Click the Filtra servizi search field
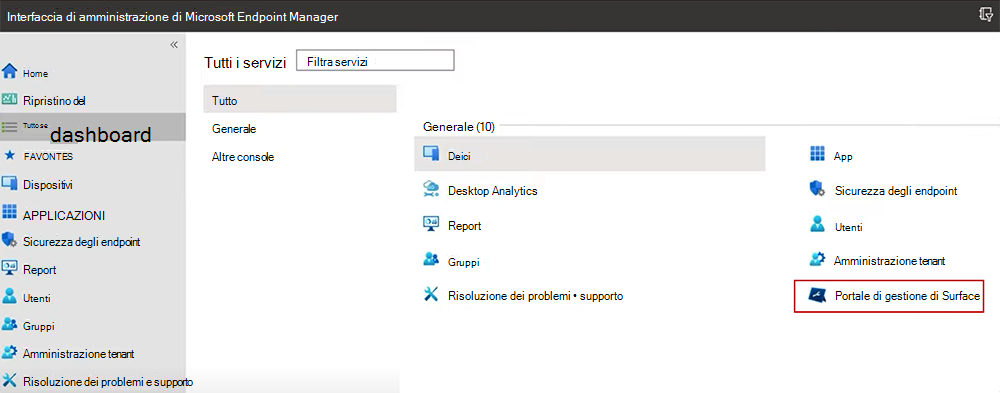The height and width of the screenshot is (393, 1000). pos(376,61)
